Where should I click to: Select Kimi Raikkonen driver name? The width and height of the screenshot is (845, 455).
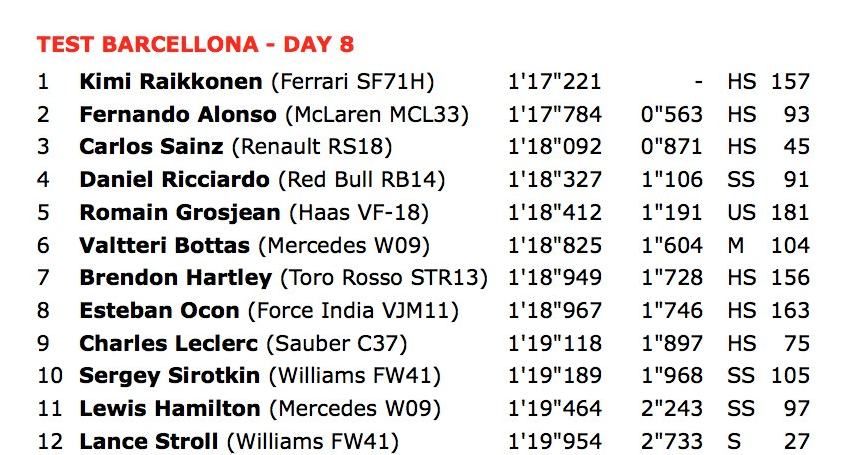point(171,81)
